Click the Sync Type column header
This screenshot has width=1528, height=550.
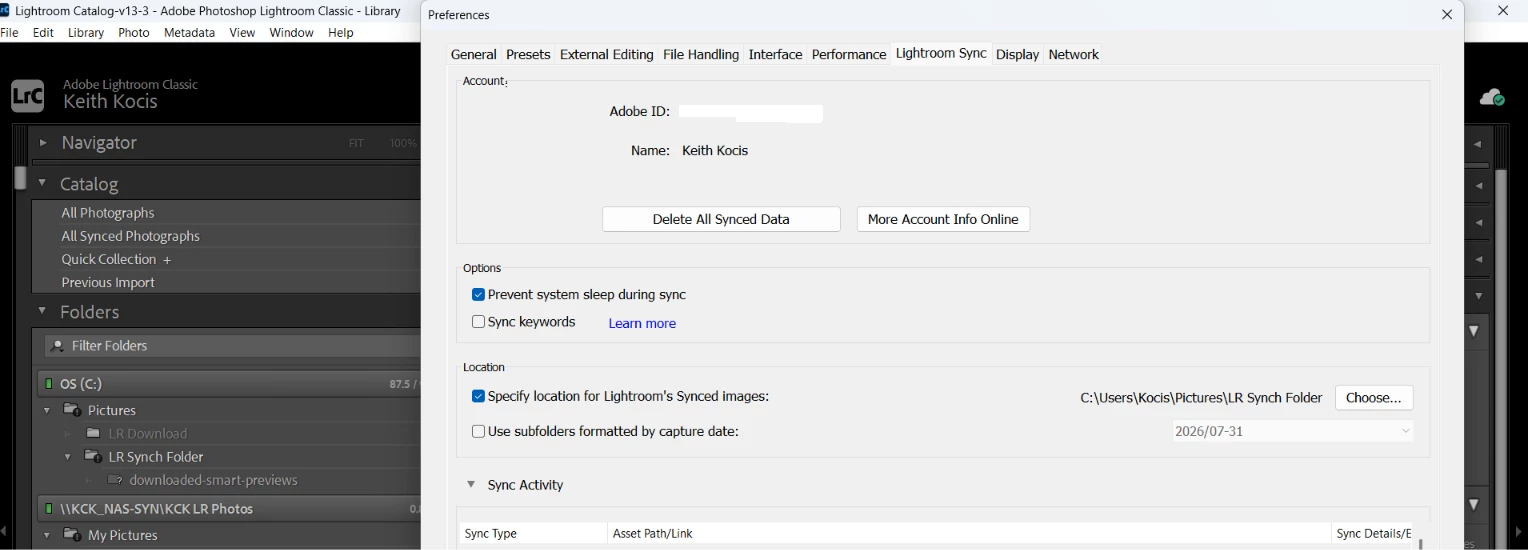click(533, 534)
